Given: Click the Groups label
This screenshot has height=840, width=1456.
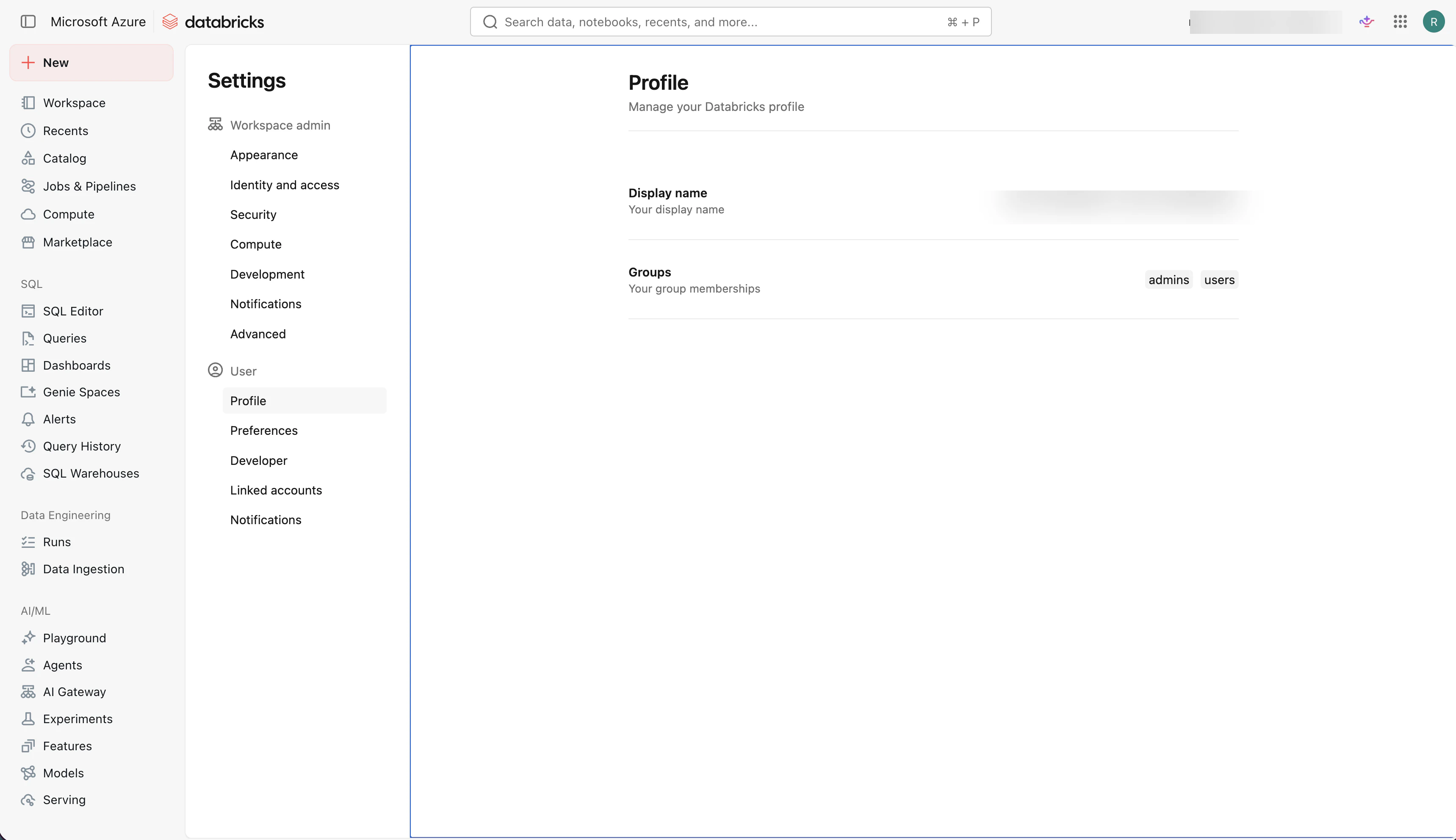Looking at the screenshot, I should (x=650, y=272).
